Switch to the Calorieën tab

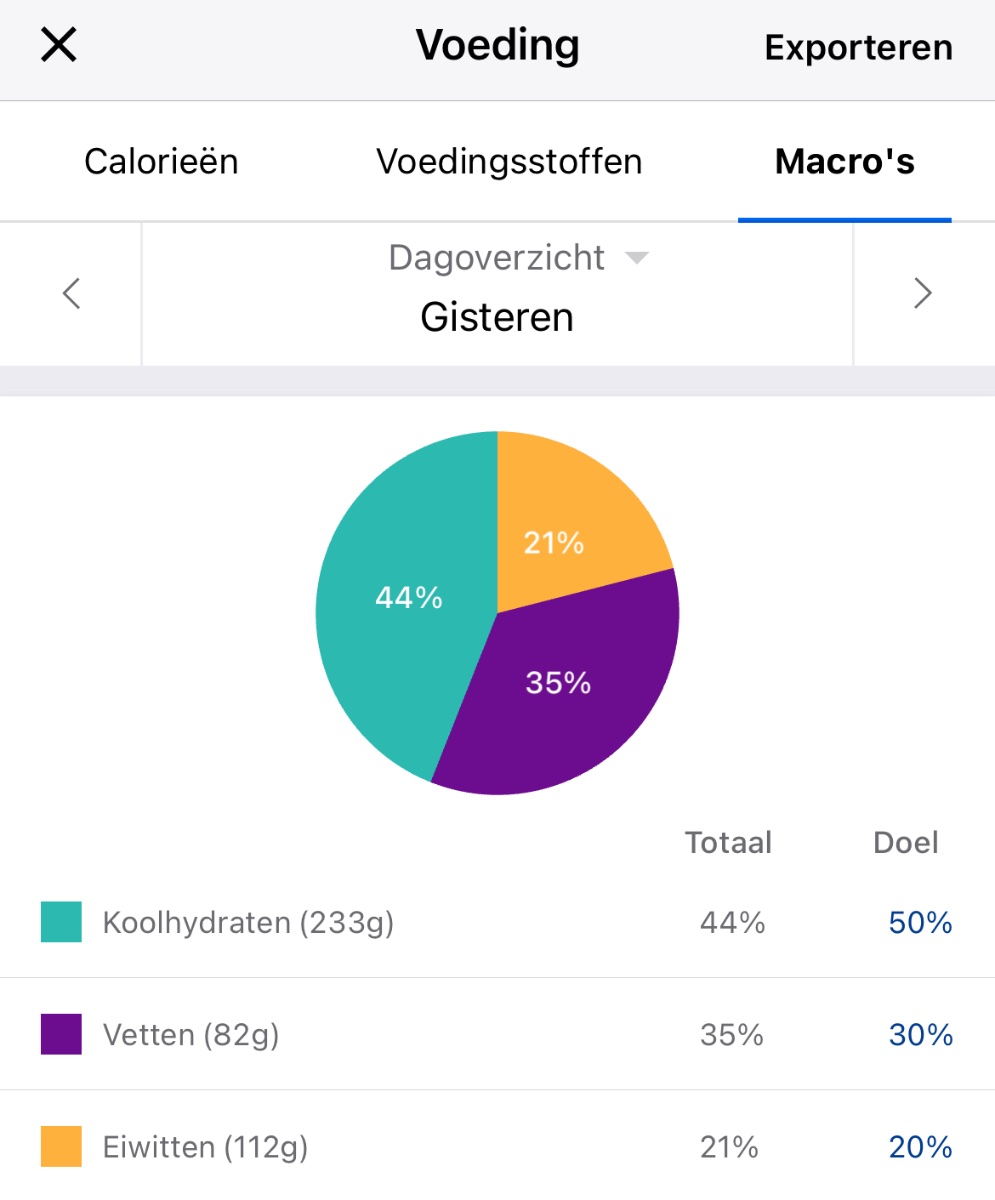[x=161, y=161]
